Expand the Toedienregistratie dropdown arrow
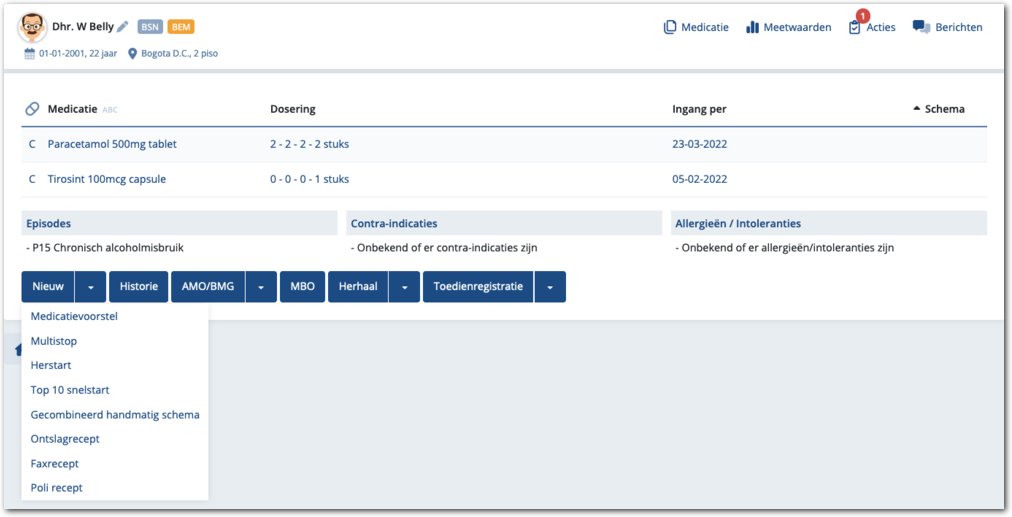This screenshot has width=1012, height=517. point(550,287)
